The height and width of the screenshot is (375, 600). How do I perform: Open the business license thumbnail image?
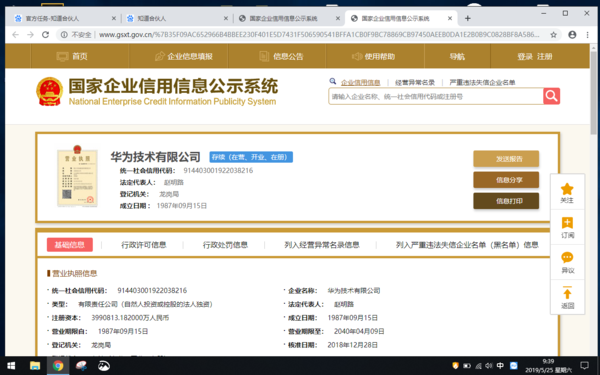pos(77,176)
